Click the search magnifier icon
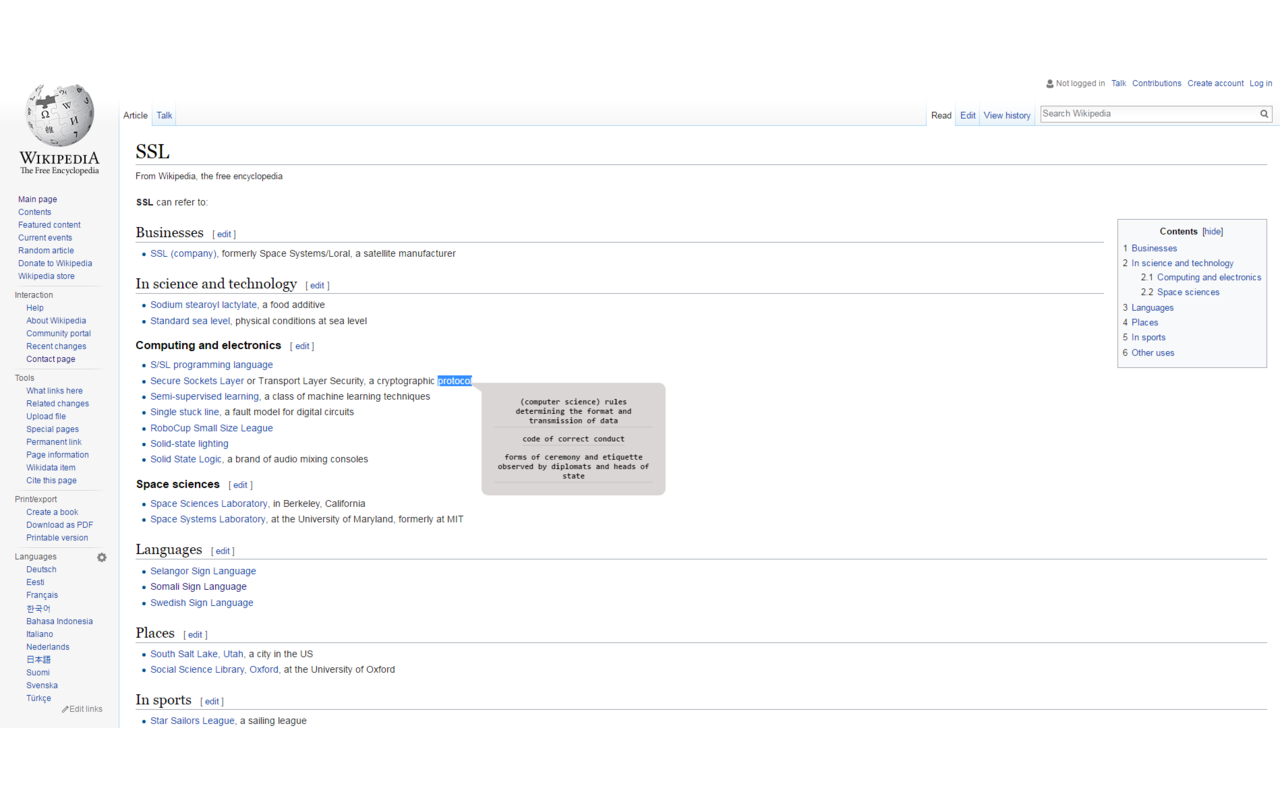 pyautogui.click(x=1264, y=114)
